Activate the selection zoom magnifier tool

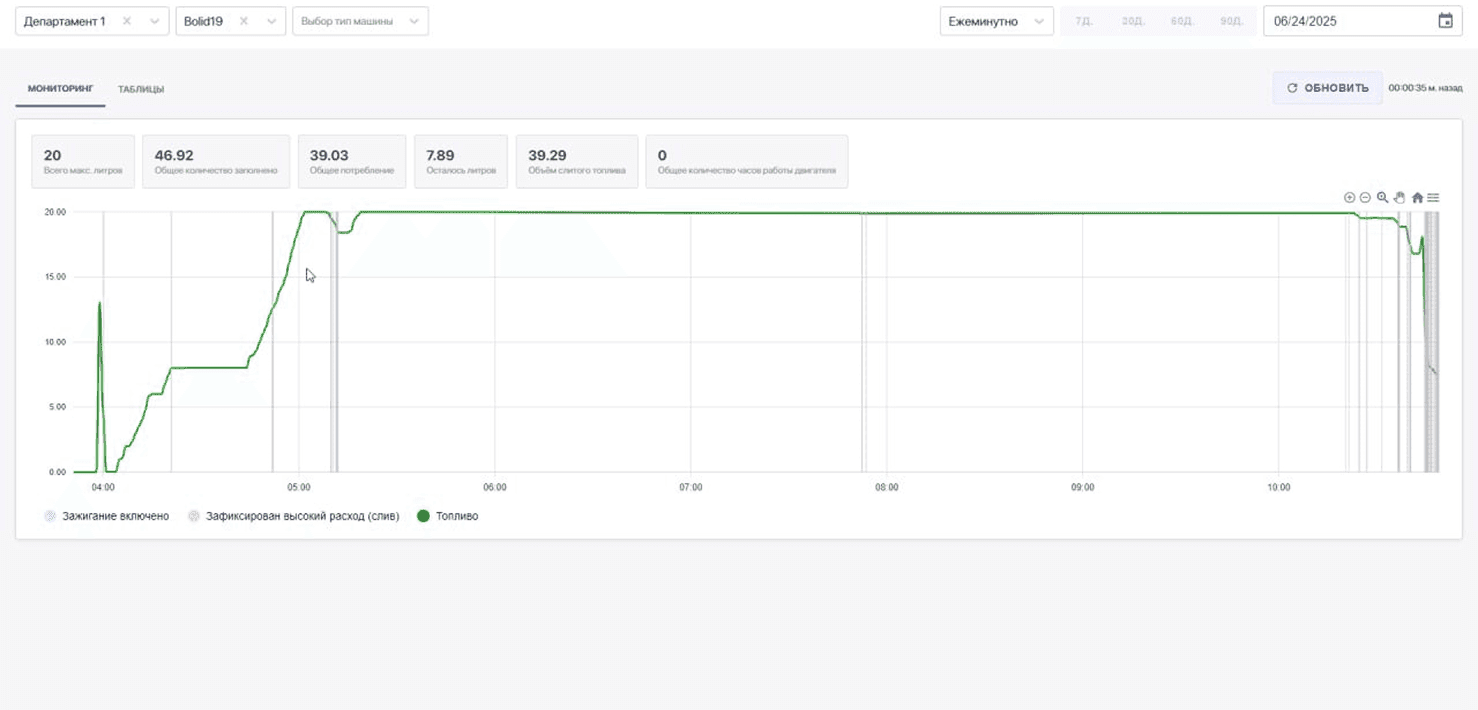coord(1382,198)
